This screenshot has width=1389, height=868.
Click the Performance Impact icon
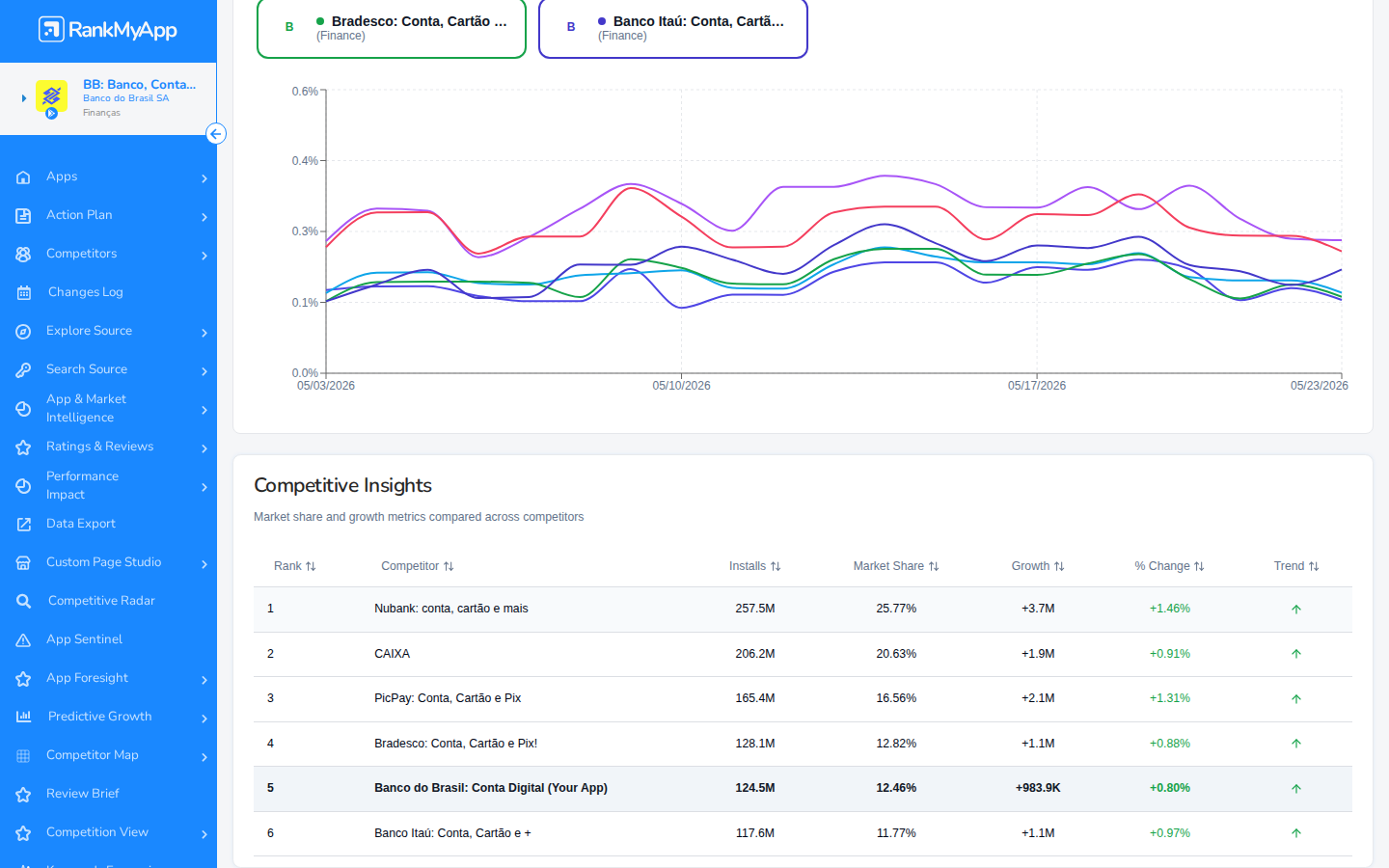[x=23, y=486]
